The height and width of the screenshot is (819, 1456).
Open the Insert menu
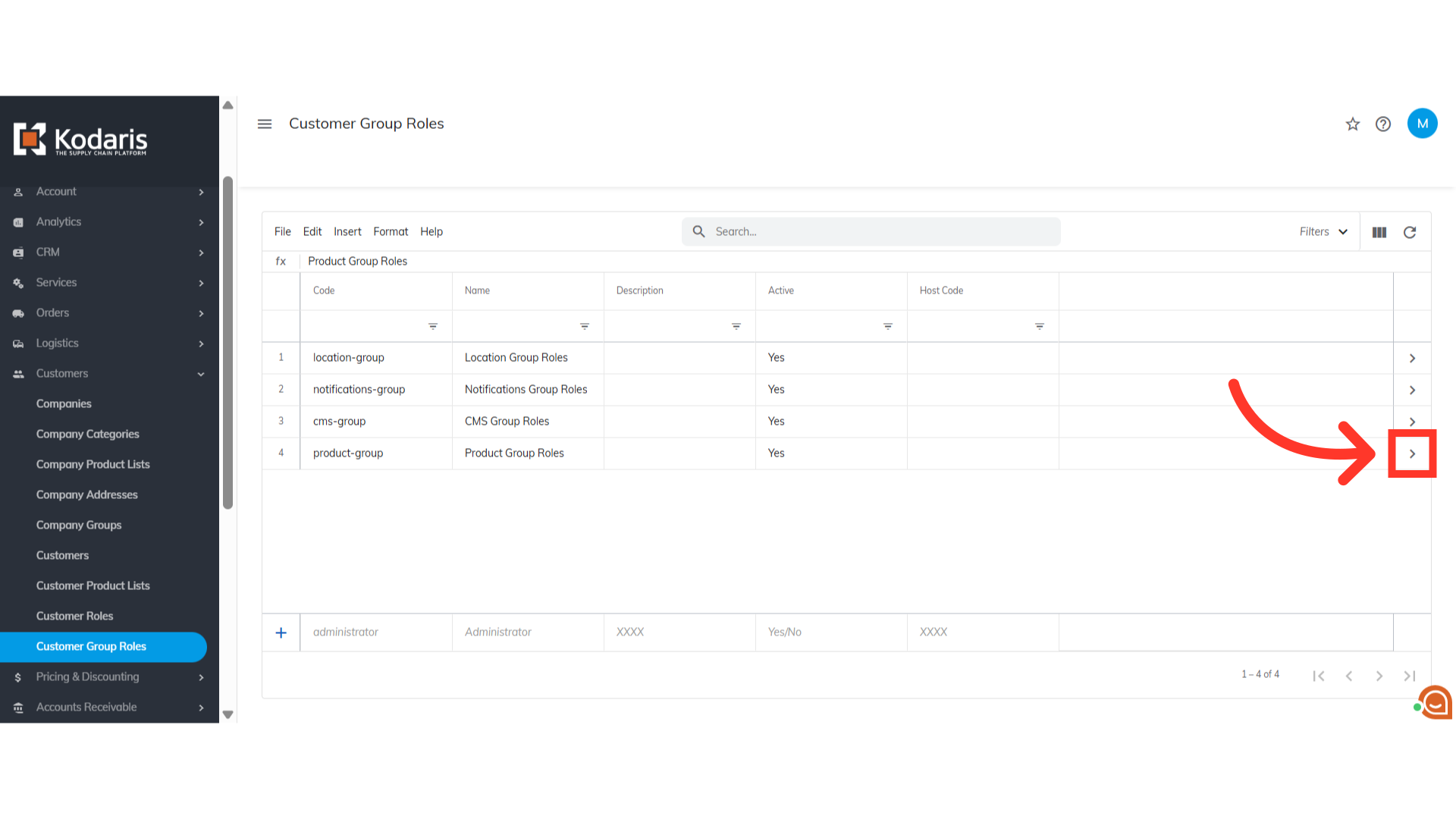coord(347,232)
